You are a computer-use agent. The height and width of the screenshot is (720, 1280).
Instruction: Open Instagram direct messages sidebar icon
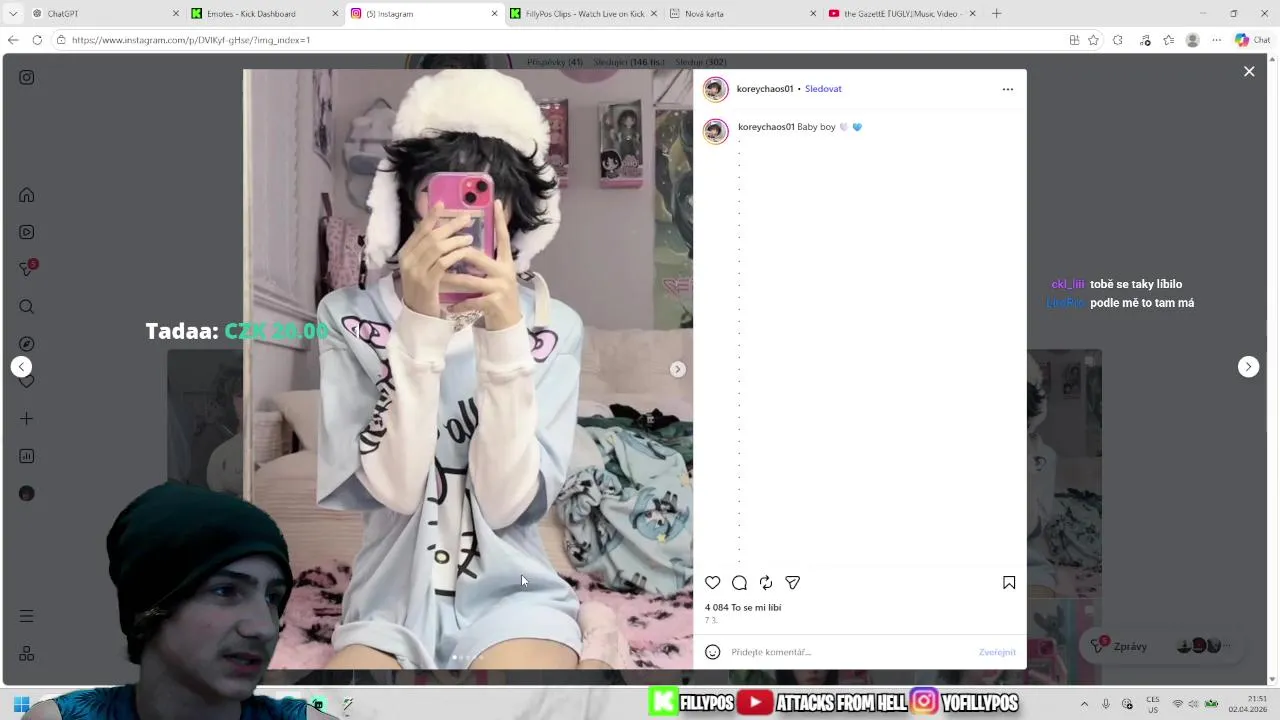point(27,269)
